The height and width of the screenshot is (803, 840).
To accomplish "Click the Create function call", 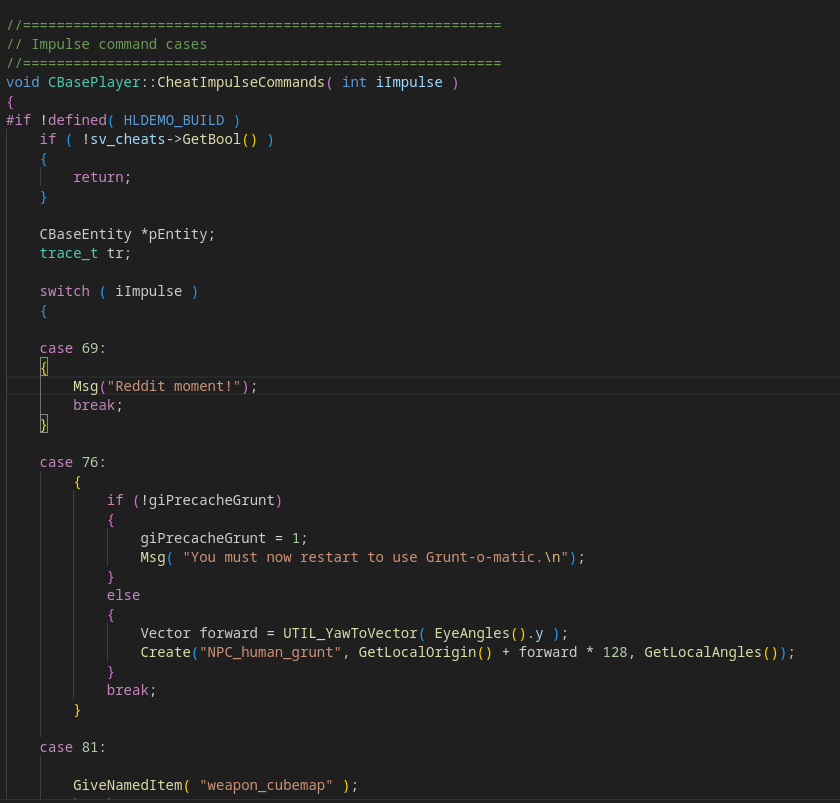I will click(167, 651).
